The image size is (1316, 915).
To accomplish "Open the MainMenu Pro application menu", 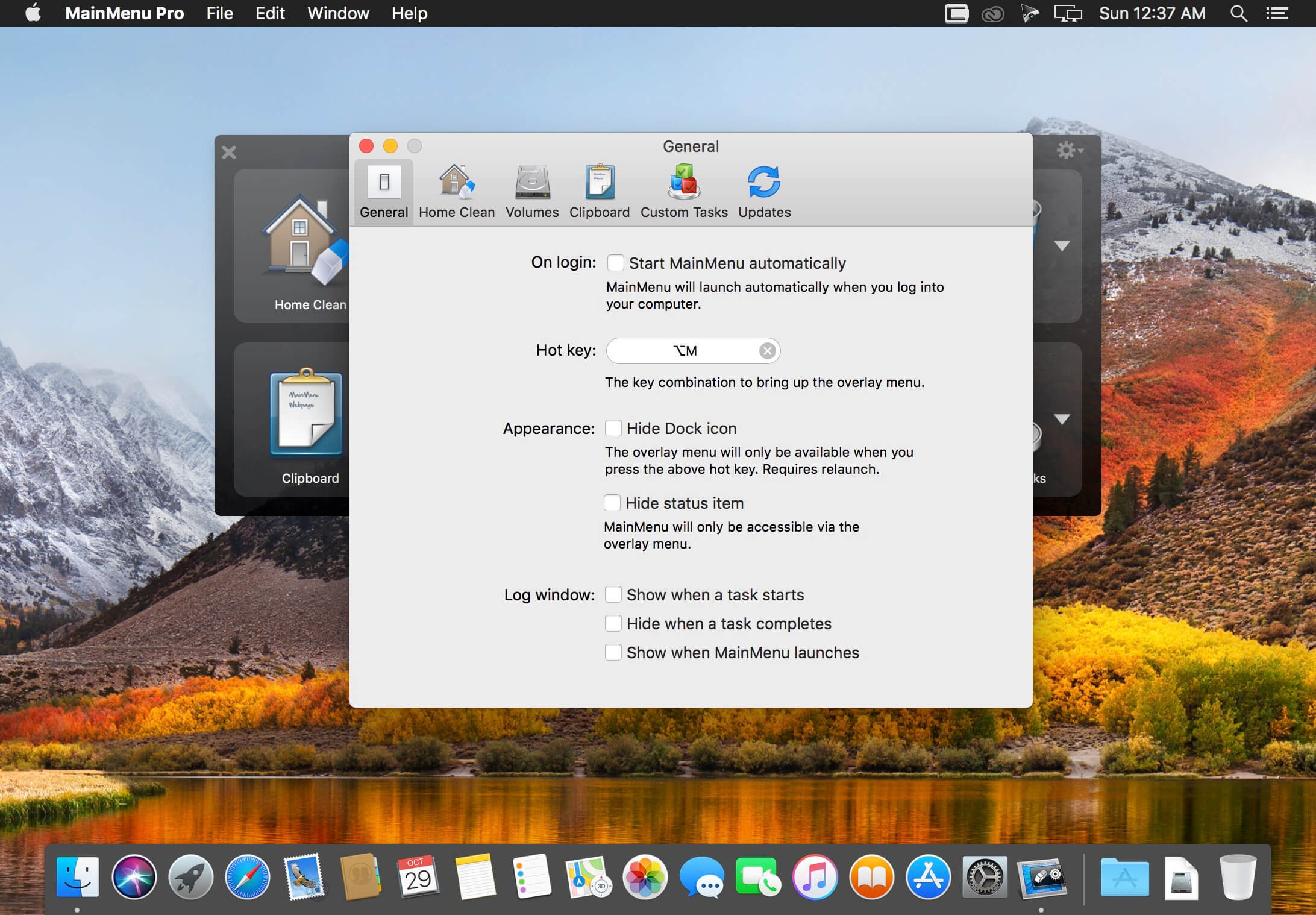I will [125, 13].
